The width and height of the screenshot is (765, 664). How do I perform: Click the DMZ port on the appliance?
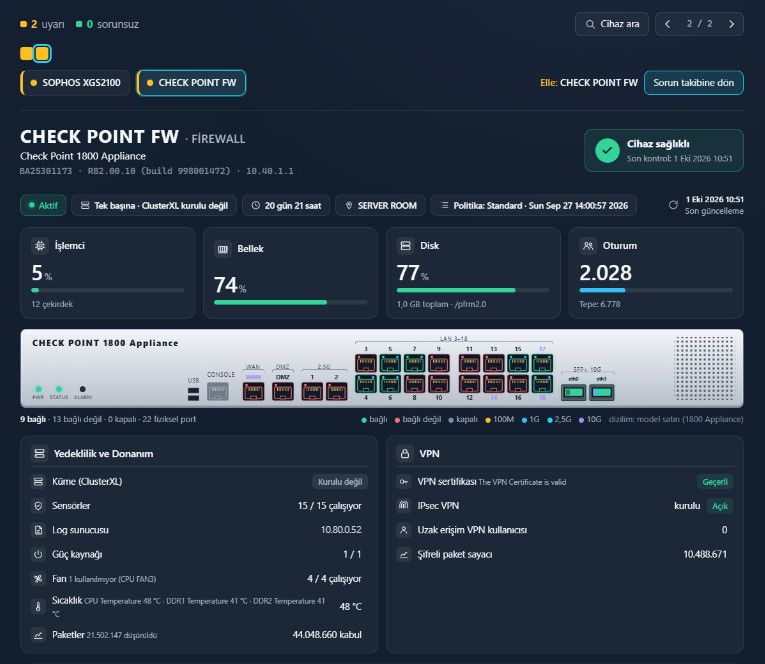point(283,391)
